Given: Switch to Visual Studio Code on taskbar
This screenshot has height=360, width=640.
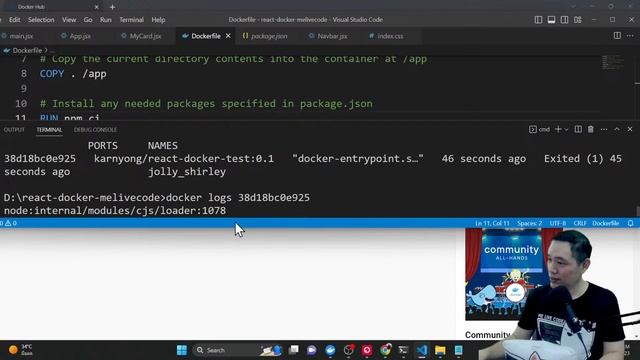Looking at the screenshot, I should pyautogui.click(x=422, y=350).
